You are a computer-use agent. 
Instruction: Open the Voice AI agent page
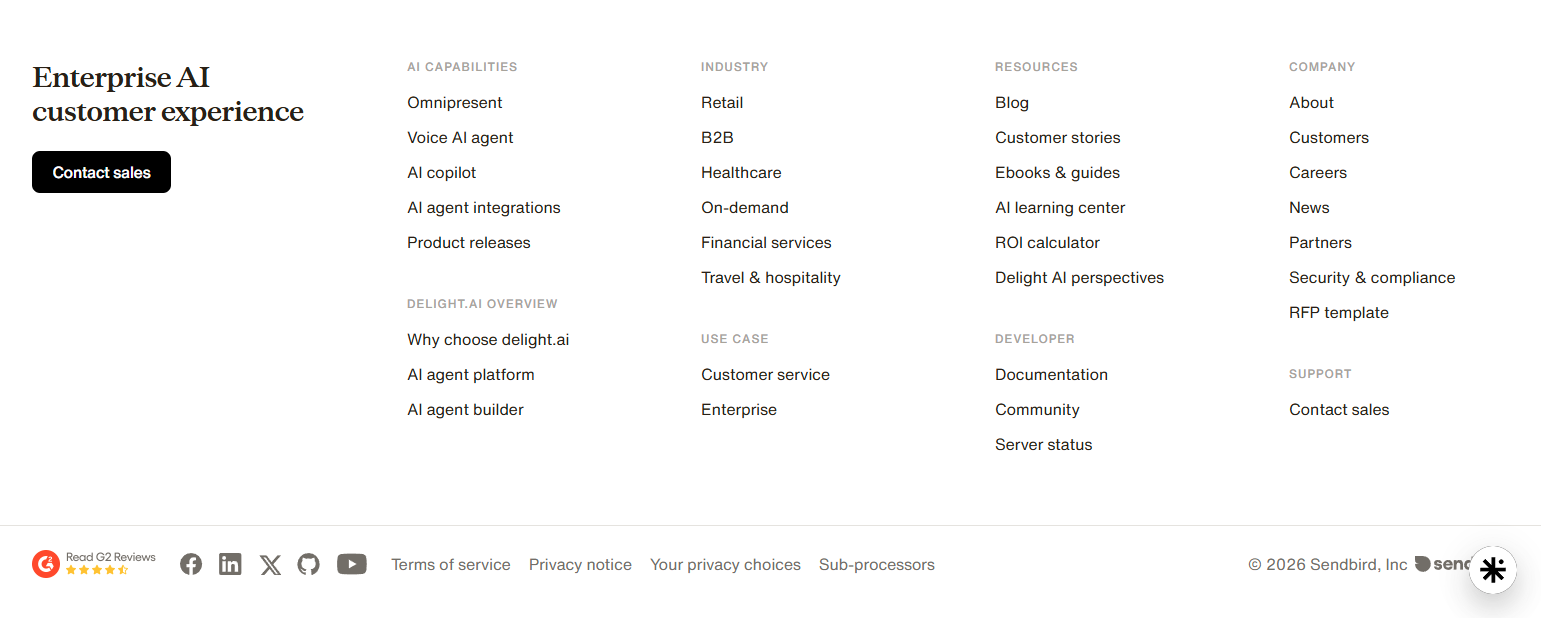click(460, 137)
